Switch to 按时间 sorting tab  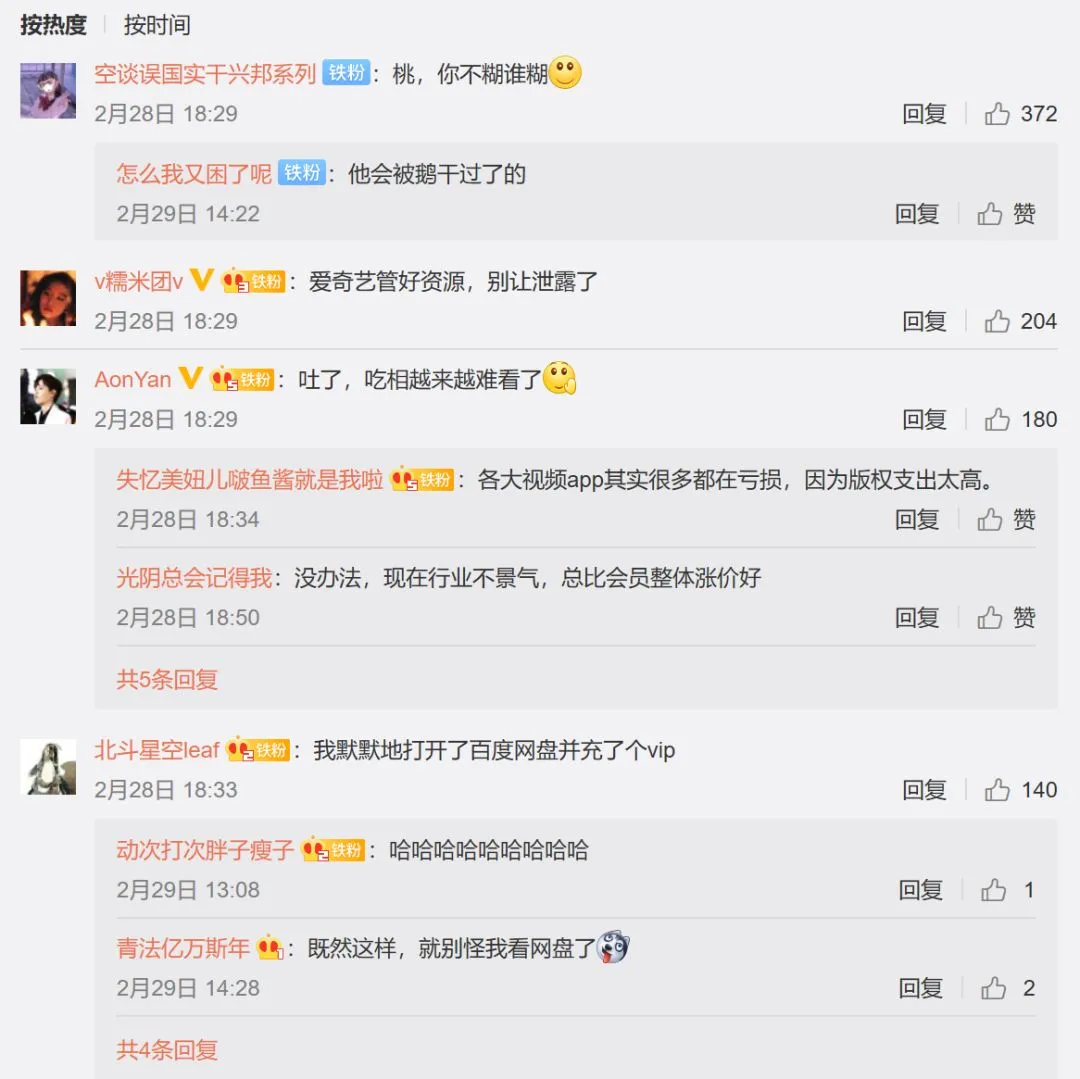tap(157, 25)
